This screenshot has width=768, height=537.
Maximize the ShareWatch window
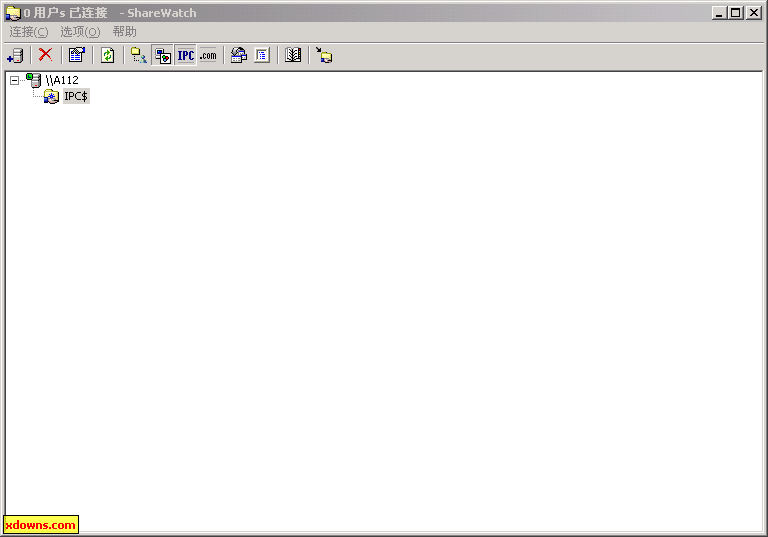coord(735,13)
